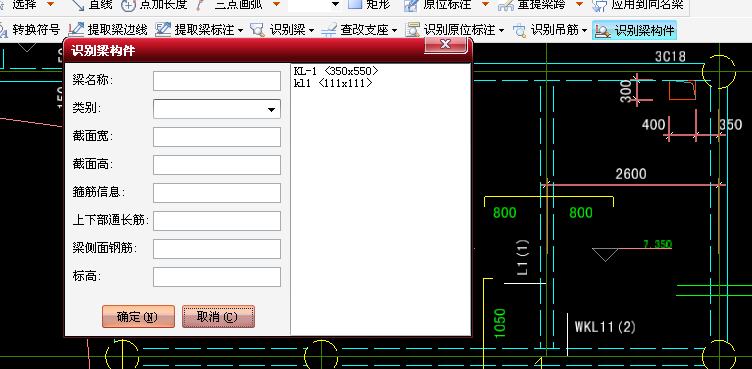Screen dimensions: 752x369
Task: Click the 梁侧面钢筋 input field
Action: tap(217, 249)
